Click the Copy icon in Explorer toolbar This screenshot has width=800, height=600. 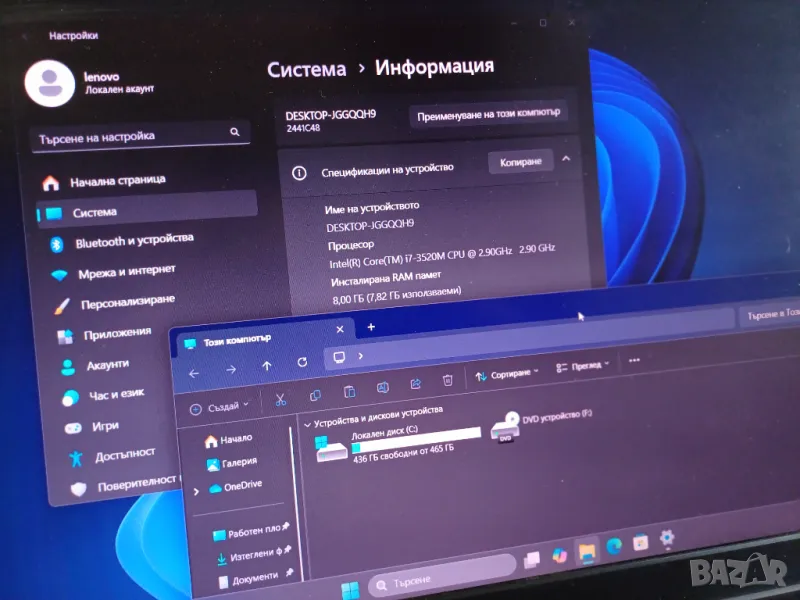(315, 397)
